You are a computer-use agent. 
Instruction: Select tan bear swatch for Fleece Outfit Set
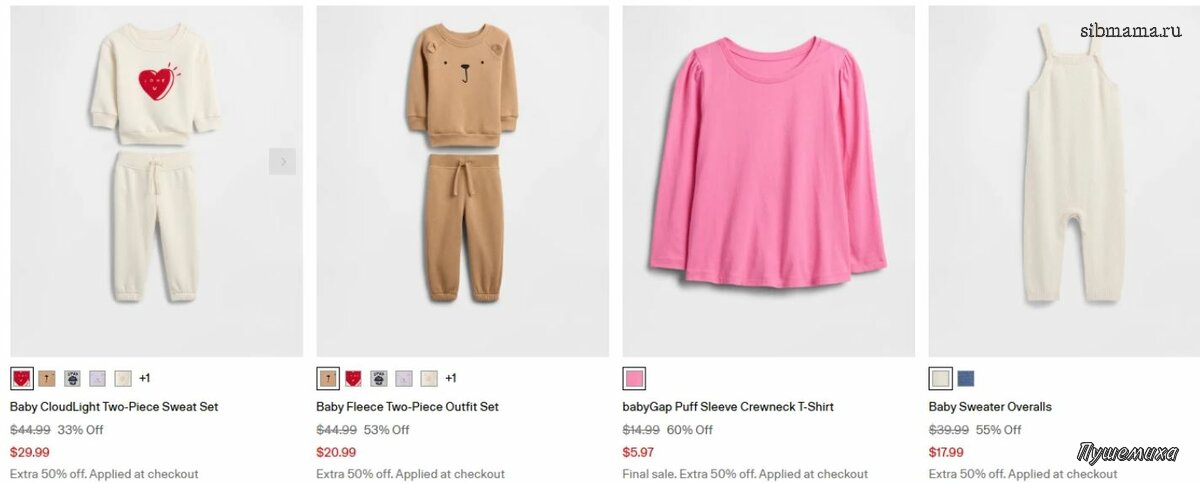(328, 378)
